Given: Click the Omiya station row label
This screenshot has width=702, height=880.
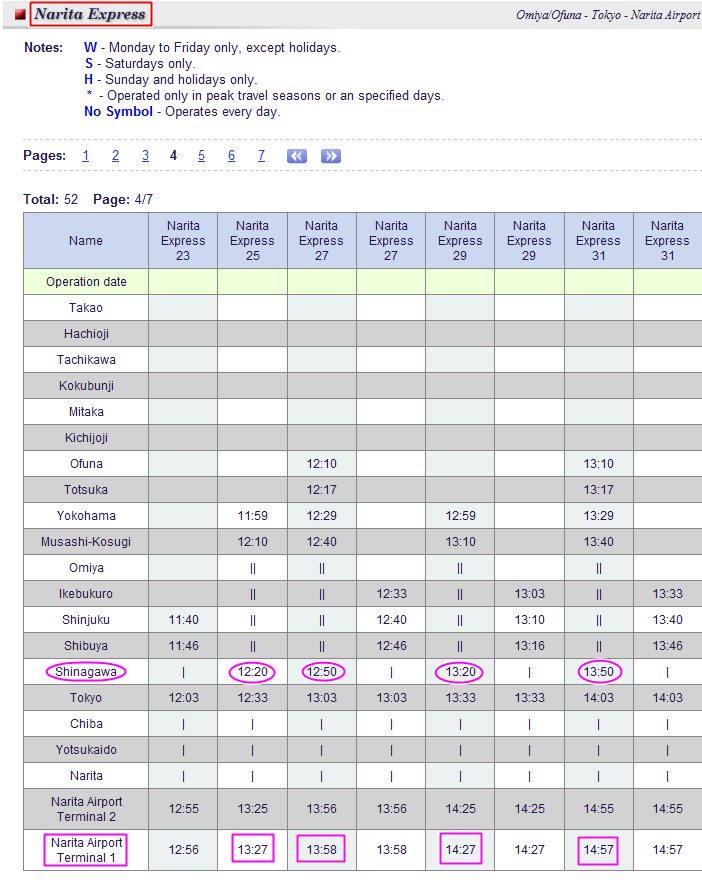Looking at the screenshot, I should point(86,568).
